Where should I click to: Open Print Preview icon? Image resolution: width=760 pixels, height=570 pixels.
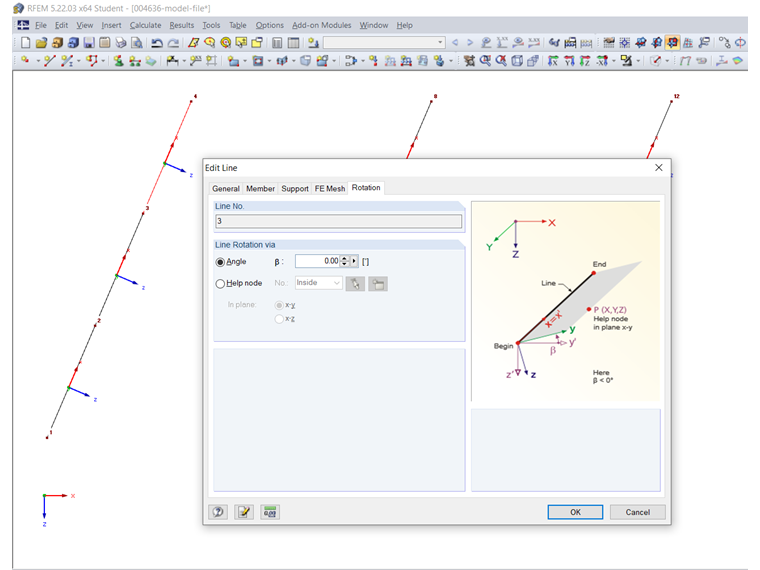(x=137, y=43)
